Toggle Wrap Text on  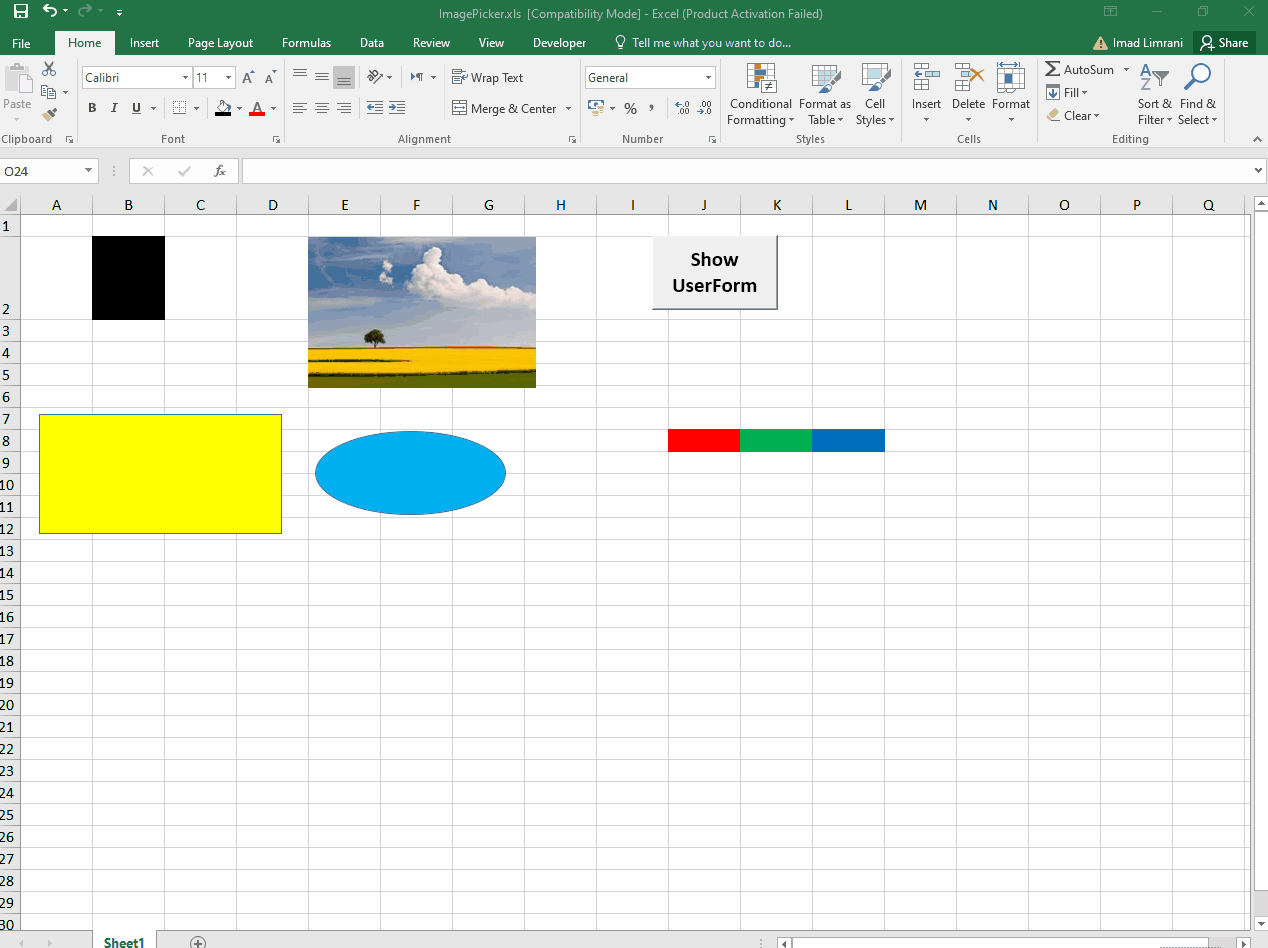point(488,78)
